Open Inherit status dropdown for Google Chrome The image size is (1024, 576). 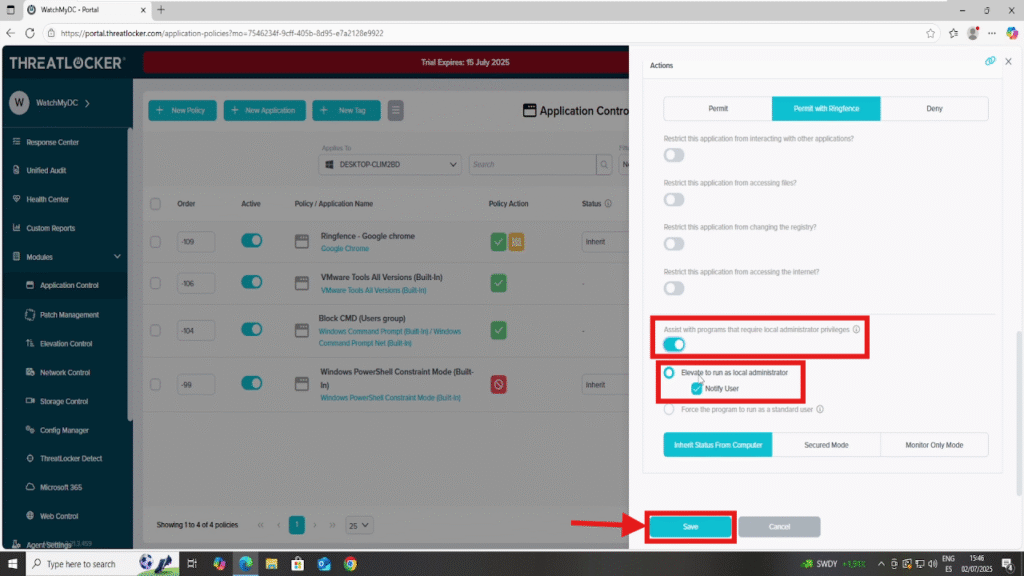coord(605,242)
